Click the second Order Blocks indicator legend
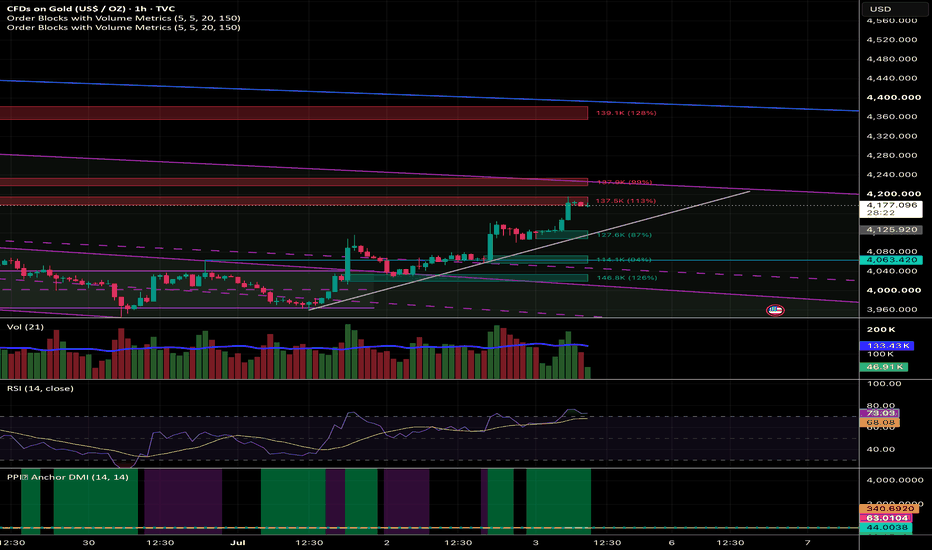This screenshot has width=932, height=550. click(x=124, y=27)
